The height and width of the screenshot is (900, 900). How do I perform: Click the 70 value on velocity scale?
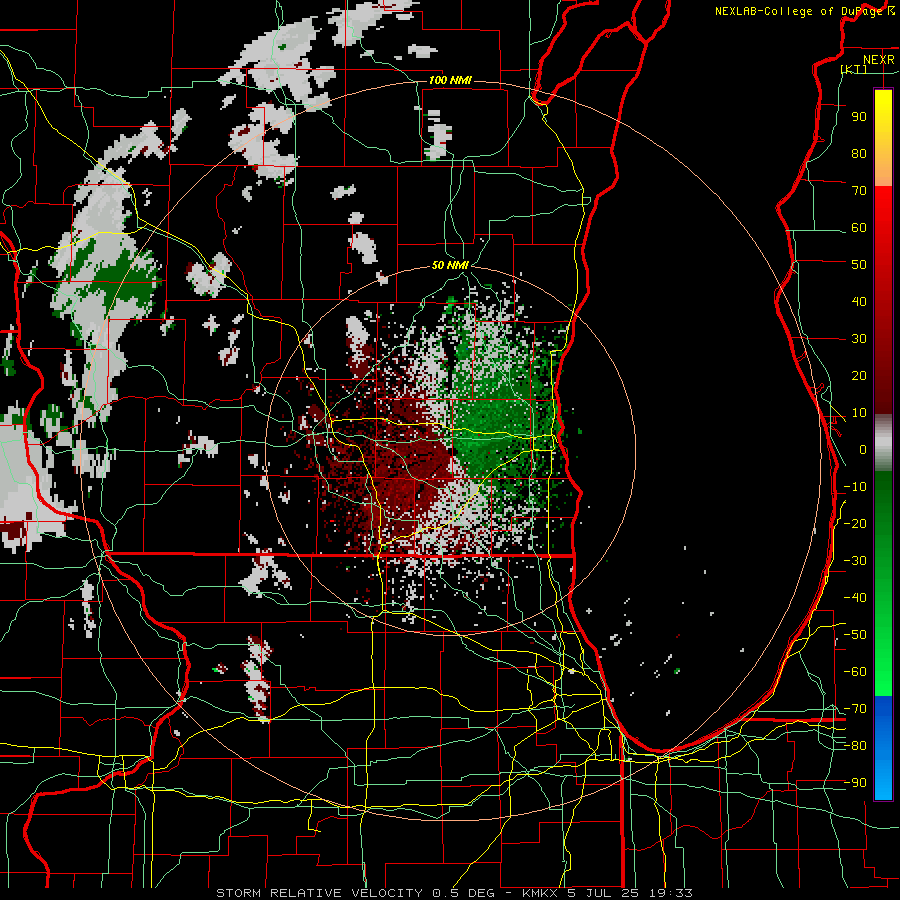pyautogui.click(x=859, y=191)
